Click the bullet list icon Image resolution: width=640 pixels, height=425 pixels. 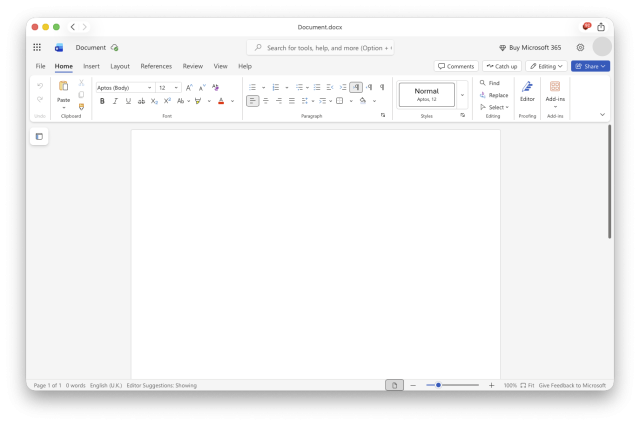point(253,87)
